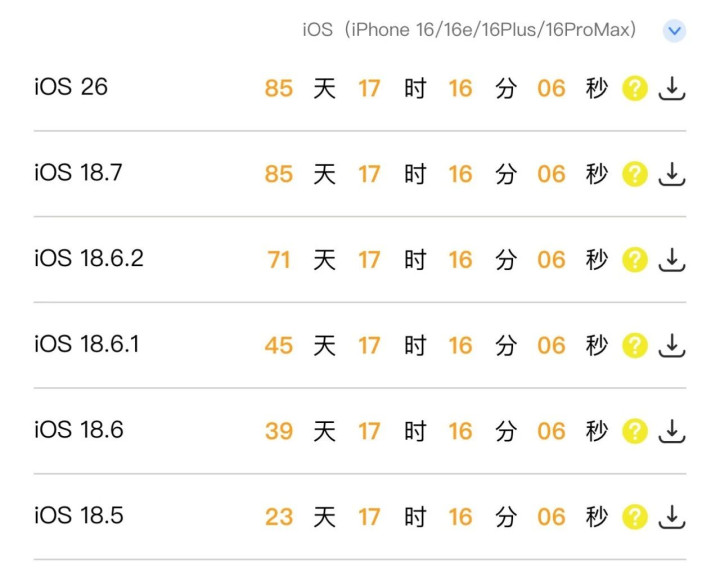Show help info for iOS 18.6
The width and height of the screenshot is (720, 576).
pyautogui.click(x=635, y=431)
